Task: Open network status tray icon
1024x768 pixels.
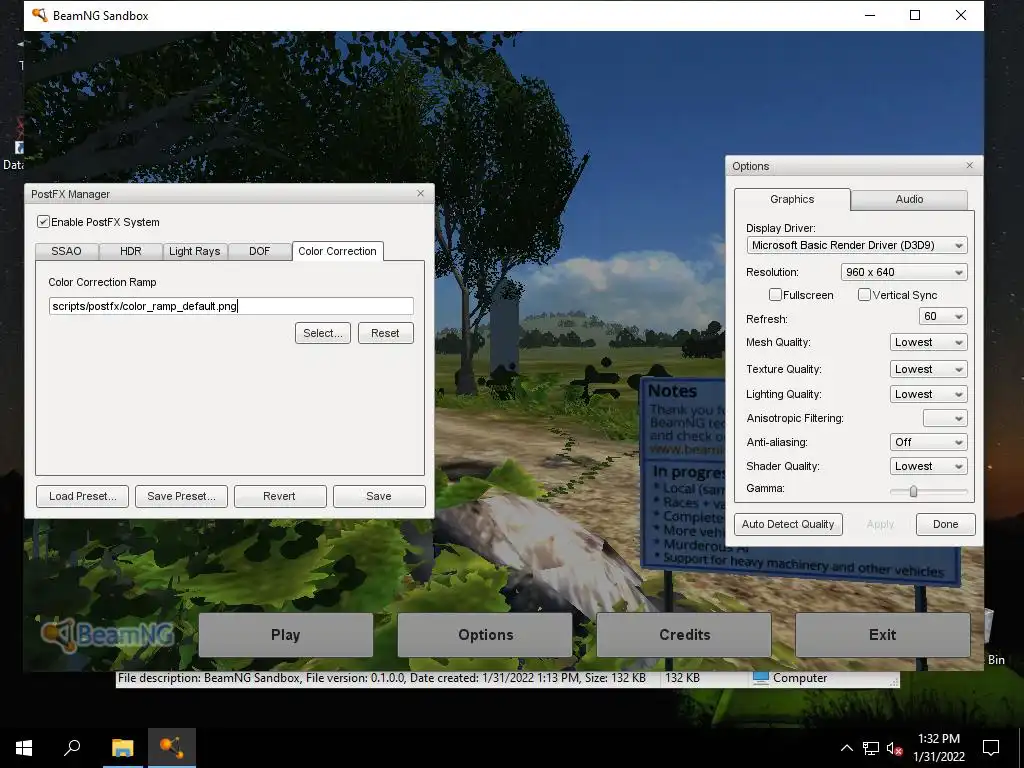Action: click(x=871, y=748)
